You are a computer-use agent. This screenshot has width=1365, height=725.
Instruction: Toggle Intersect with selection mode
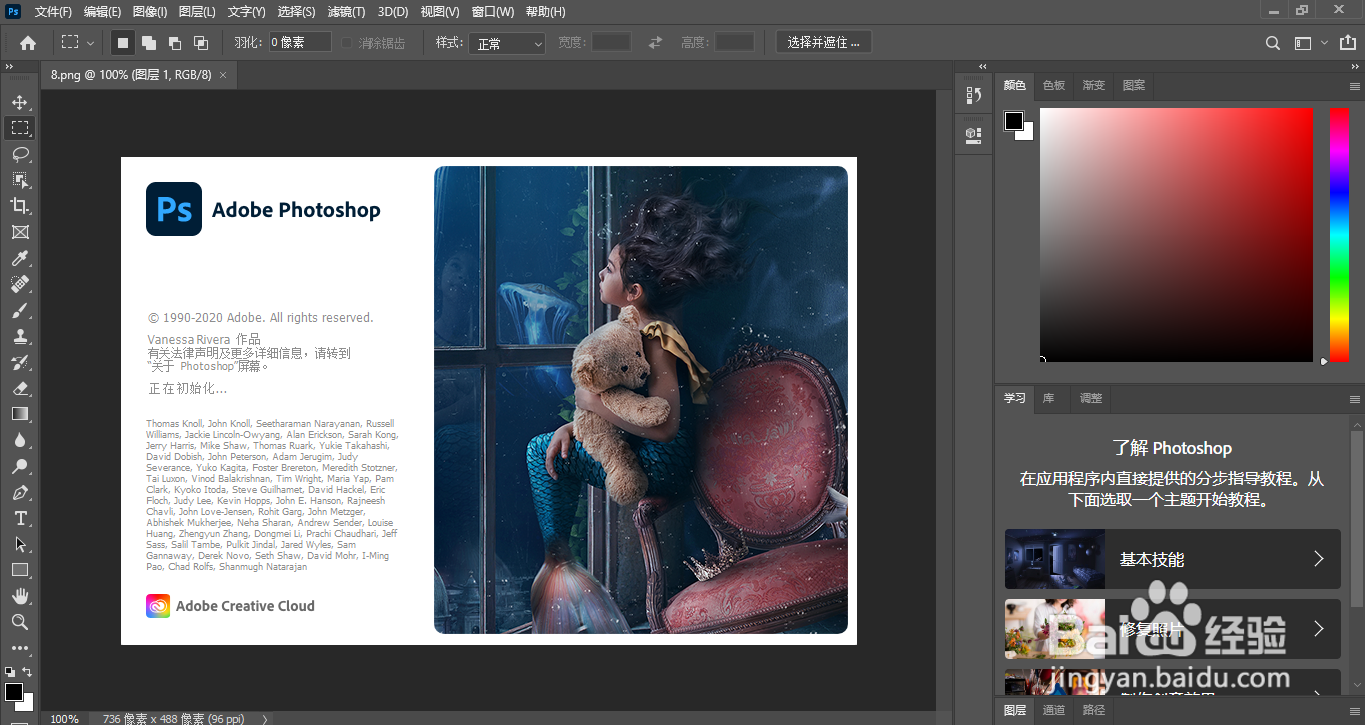(201, 43)
